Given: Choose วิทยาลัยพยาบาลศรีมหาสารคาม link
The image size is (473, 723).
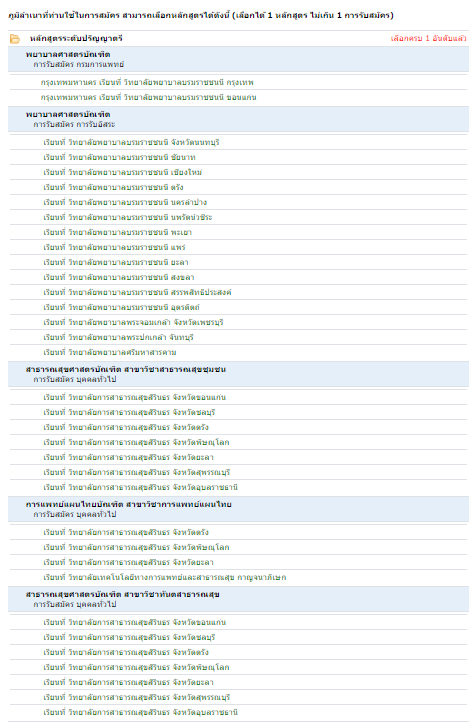Looking at the screenshot, I should [110, 352].
